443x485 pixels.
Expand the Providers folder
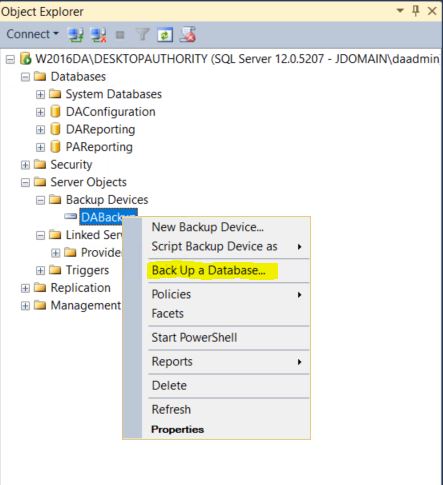point(55,253)
